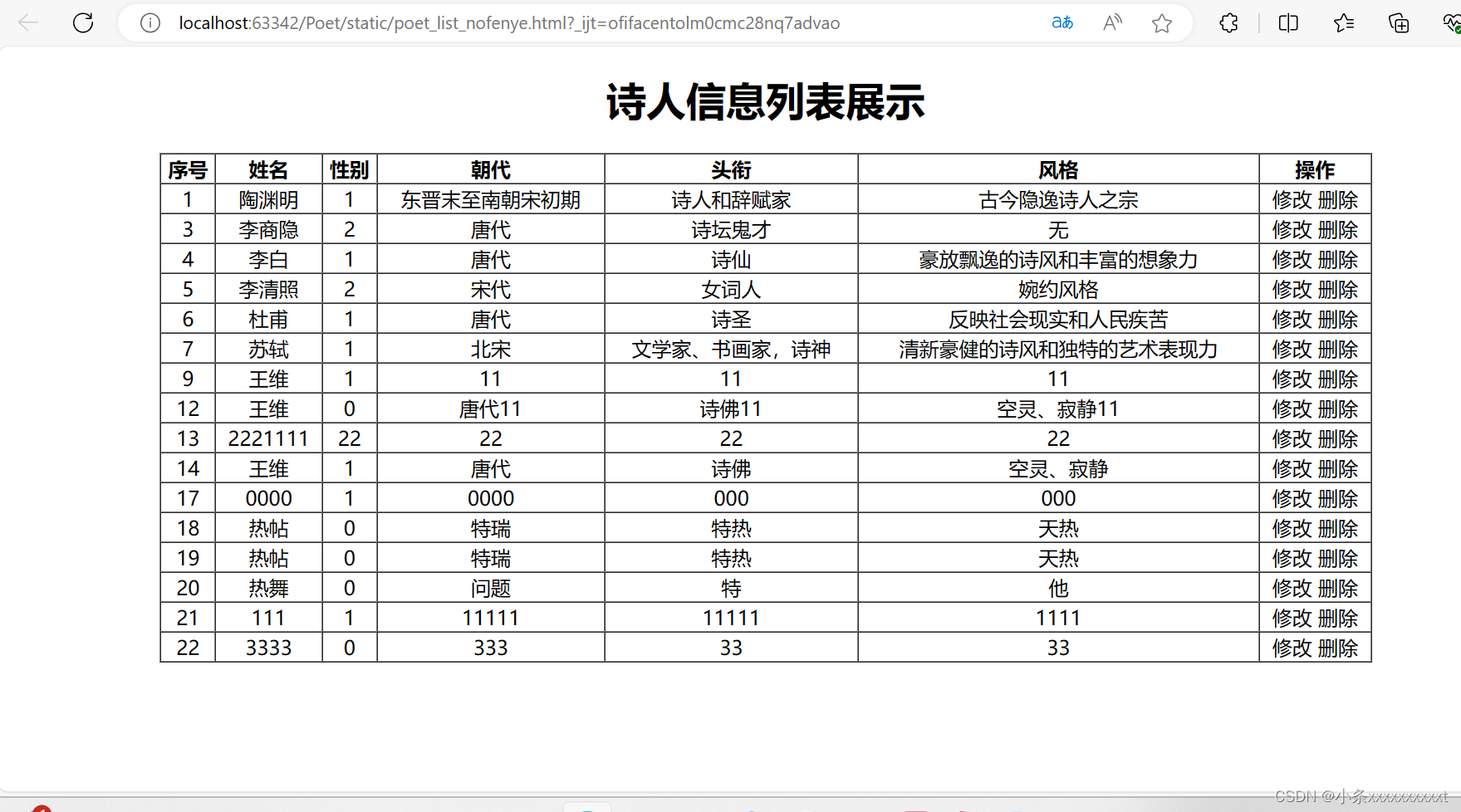Select the cell 空灵、寂静11
This screenshot has height=812, width=1461.
pyautogui.click(x=1058, y=409)
